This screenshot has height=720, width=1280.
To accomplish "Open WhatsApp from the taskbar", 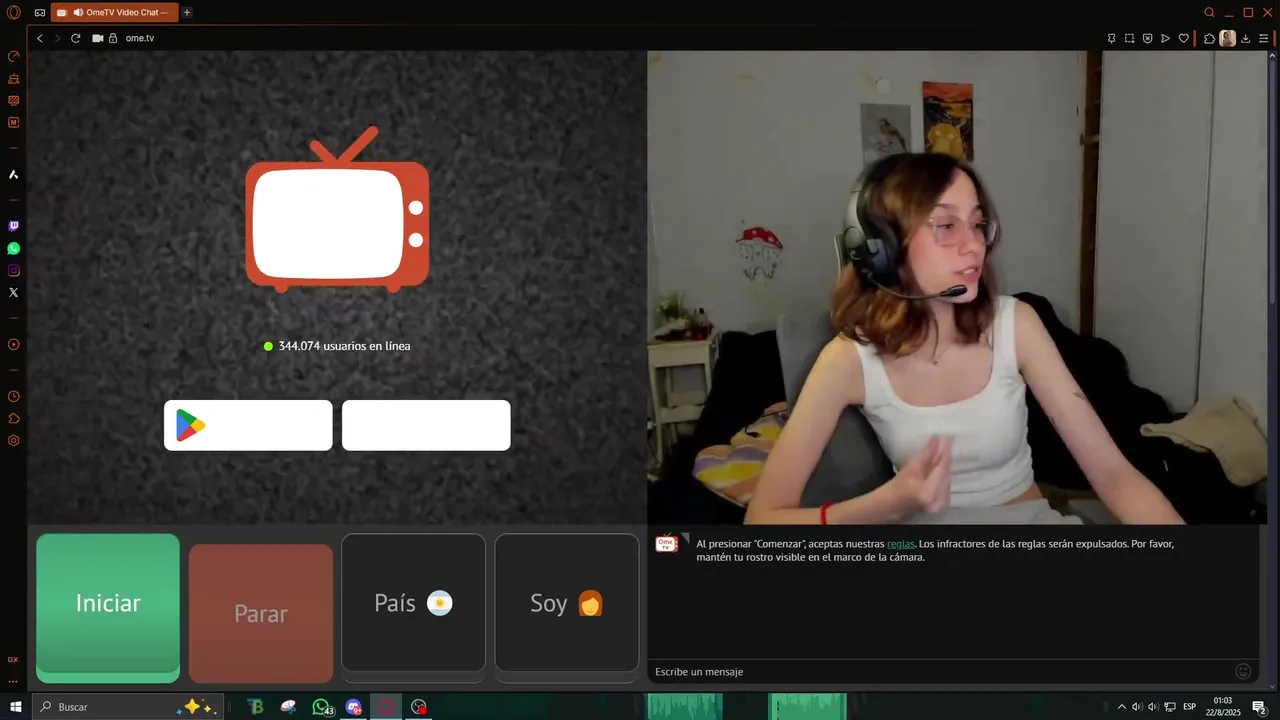I will point(321,707).
